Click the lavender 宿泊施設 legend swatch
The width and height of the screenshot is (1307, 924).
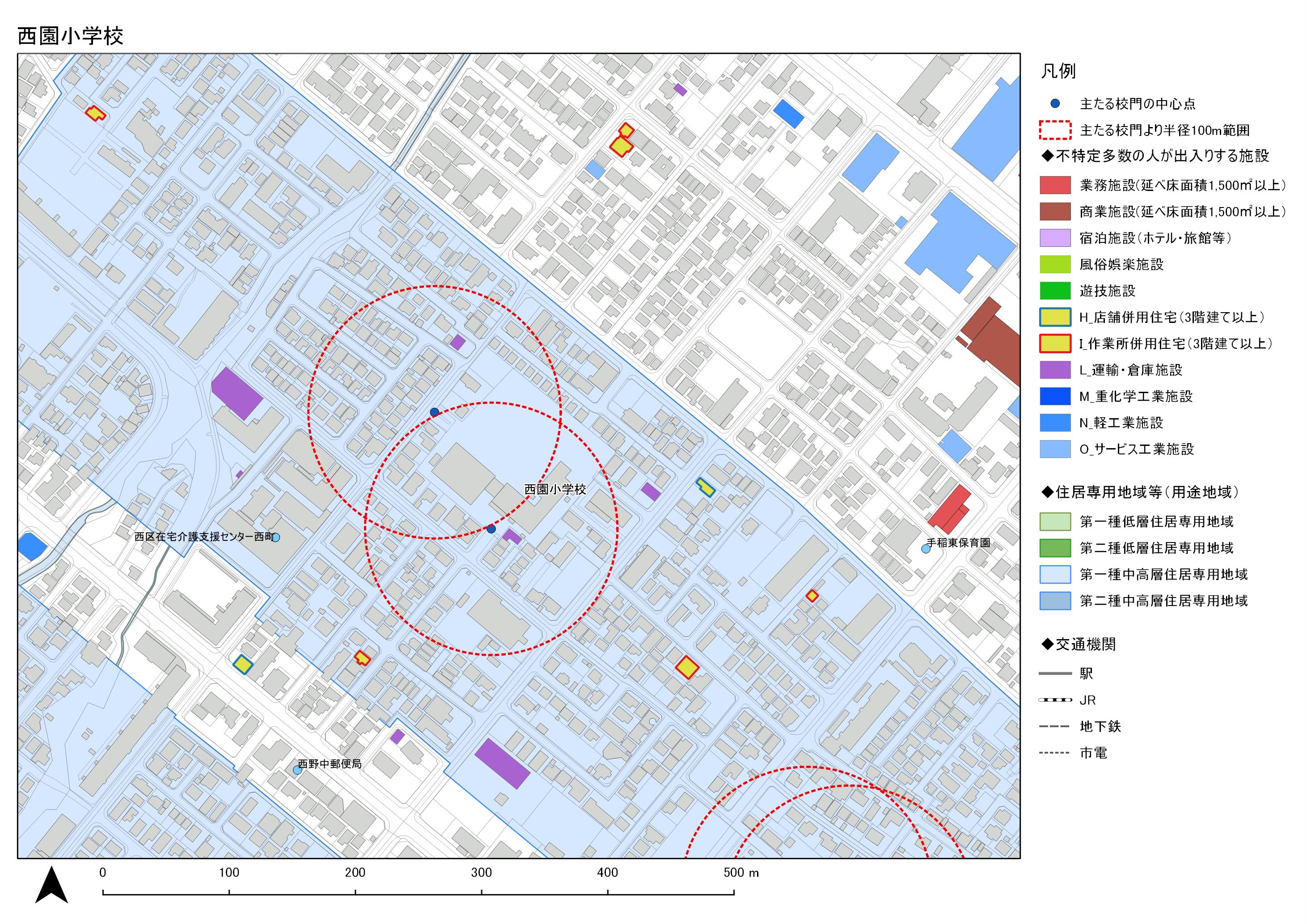pos(1055,238)
